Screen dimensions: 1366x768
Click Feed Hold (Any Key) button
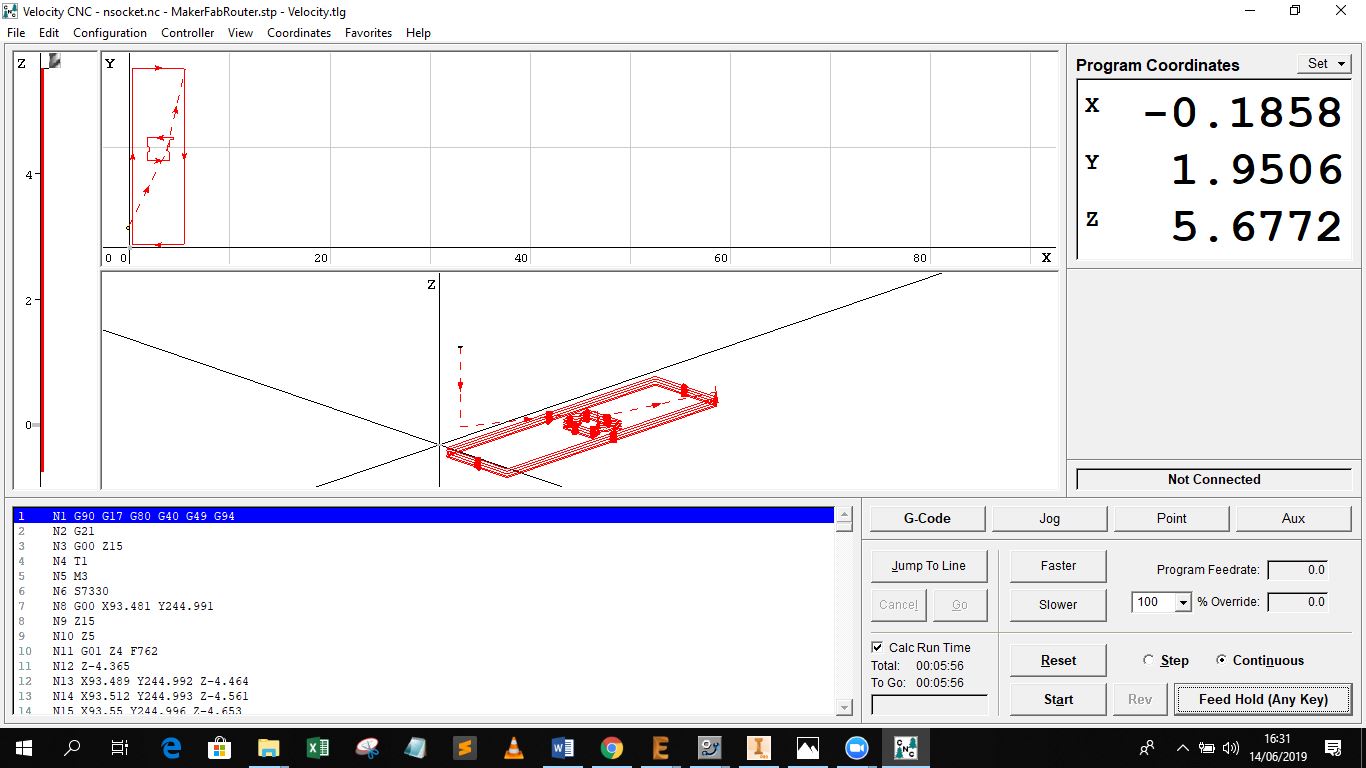(x=1263, y=700)
